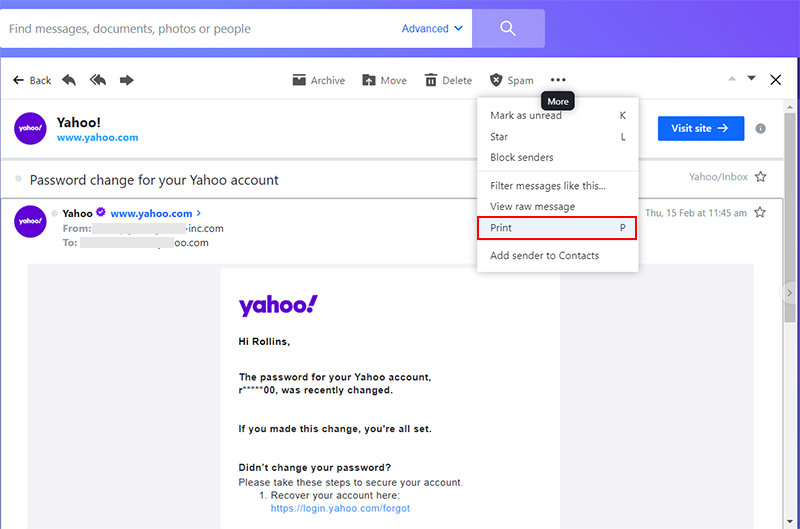Open the https://login.yahoo.com/forgot link
This screenshot has height=529, width=800.
[x=340, y=509]
